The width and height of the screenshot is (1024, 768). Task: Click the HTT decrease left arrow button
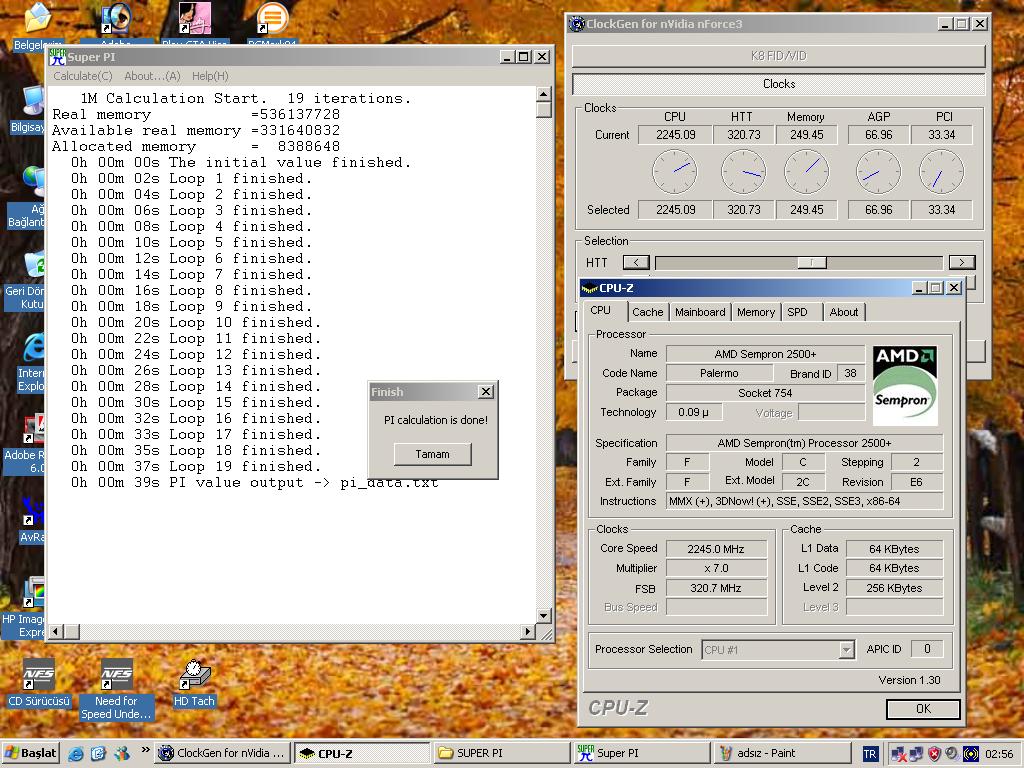(635, 263)
